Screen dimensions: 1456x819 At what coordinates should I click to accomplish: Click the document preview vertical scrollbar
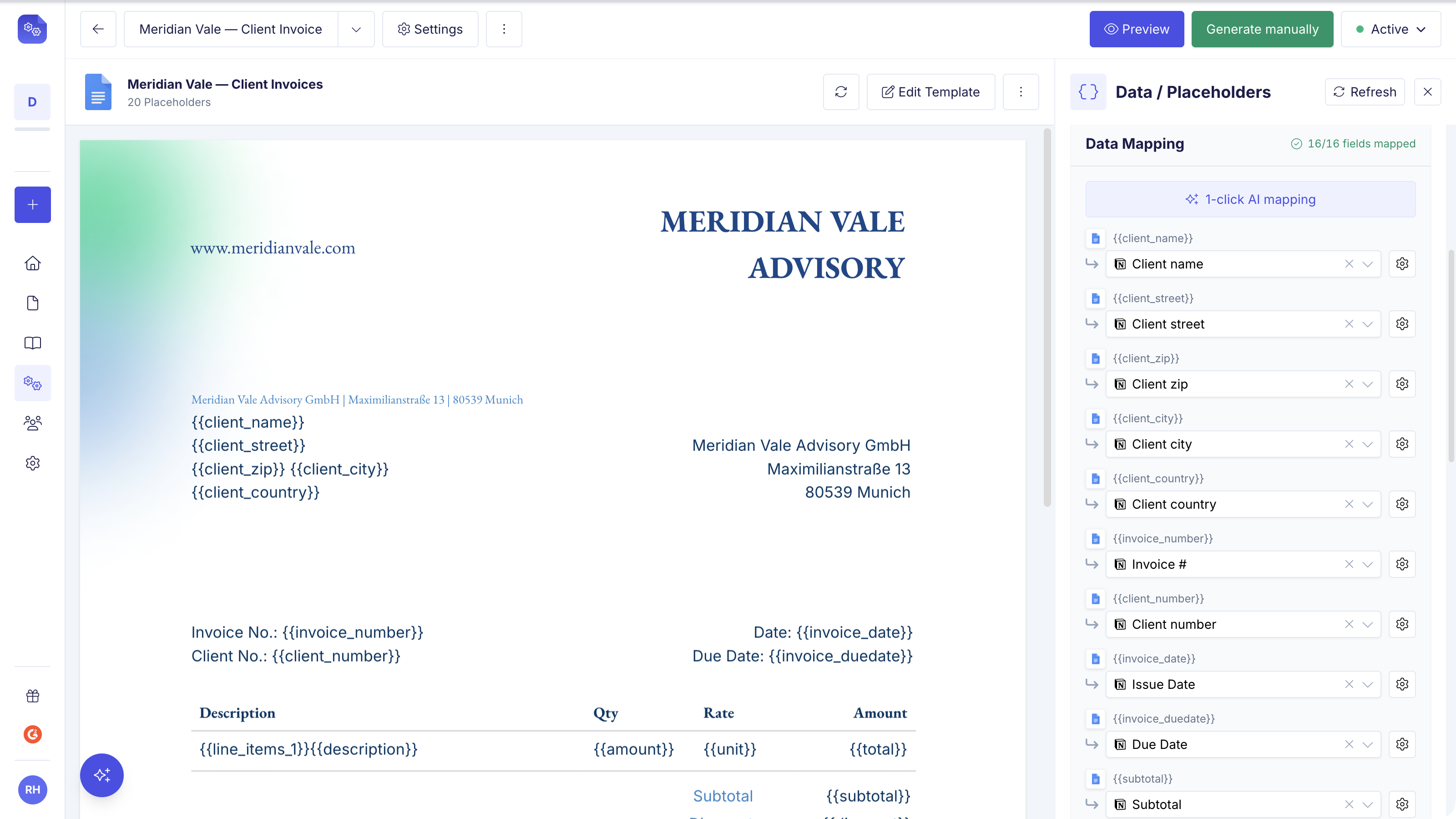[x=1047, y=318]
